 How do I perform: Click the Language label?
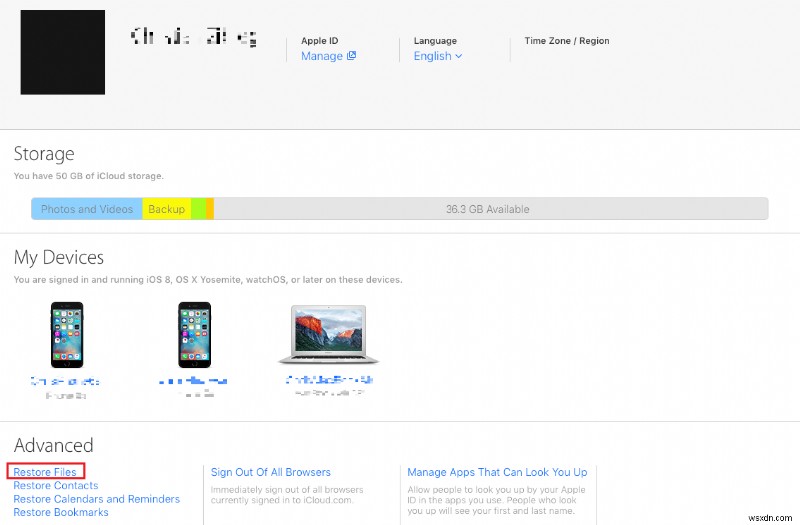[x=435, y=41]
